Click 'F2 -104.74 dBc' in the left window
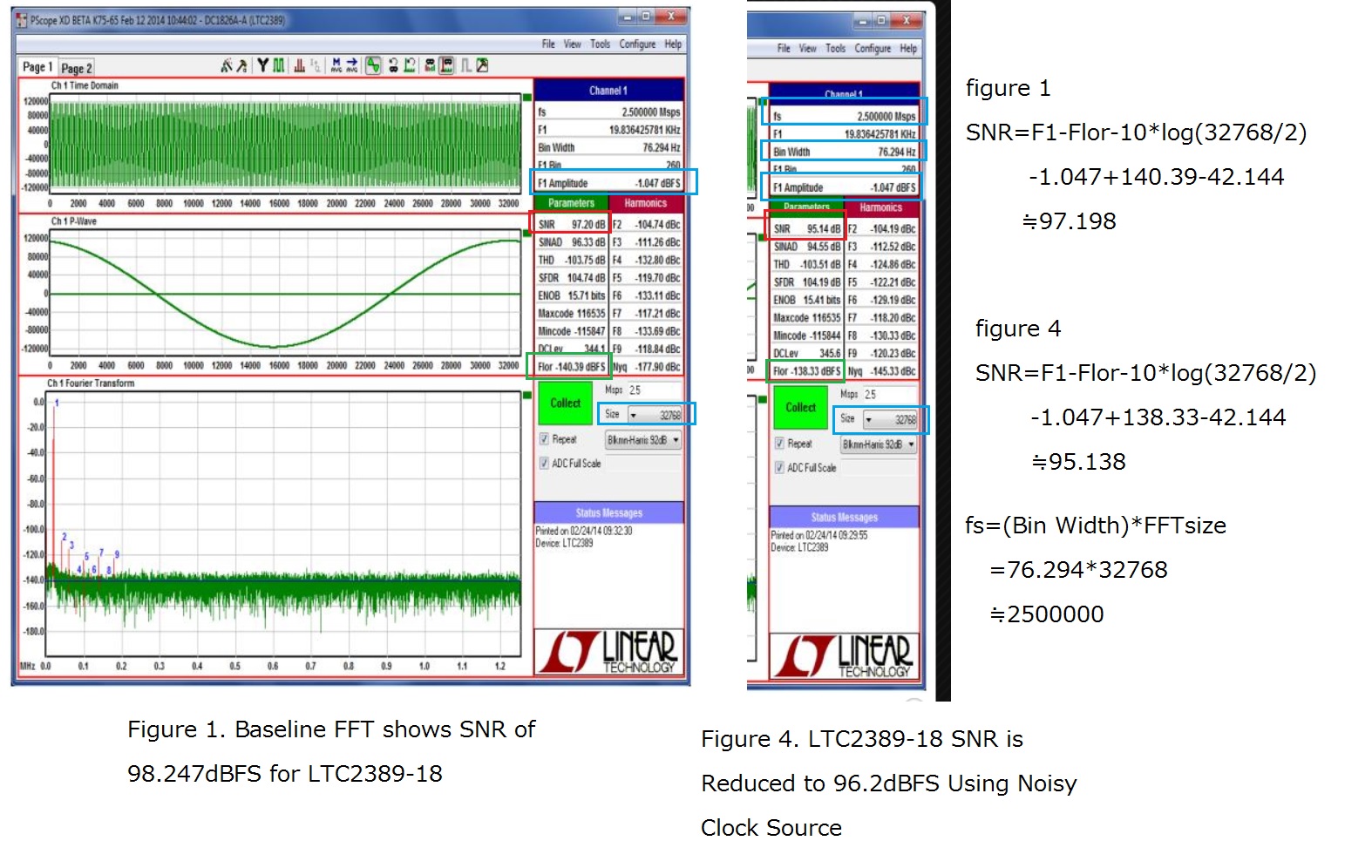1372x868 pixels. 646,224
